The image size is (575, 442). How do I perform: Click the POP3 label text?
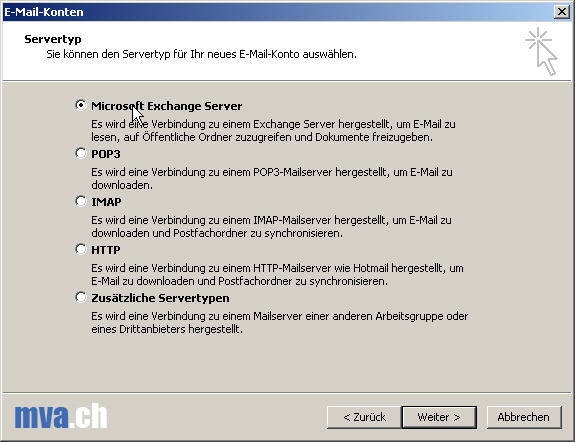(106, 154)
